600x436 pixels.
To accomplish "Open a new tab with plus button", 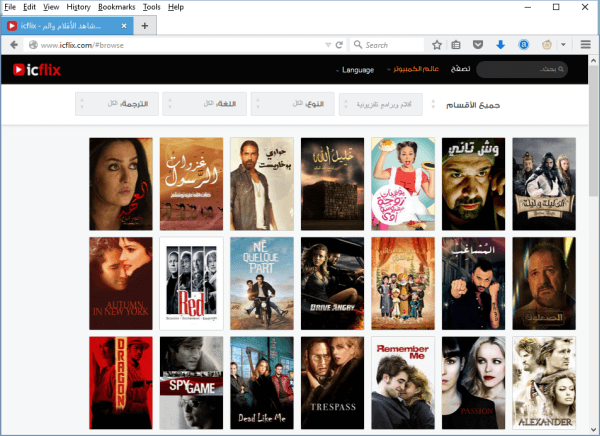I will pos(145,26).
